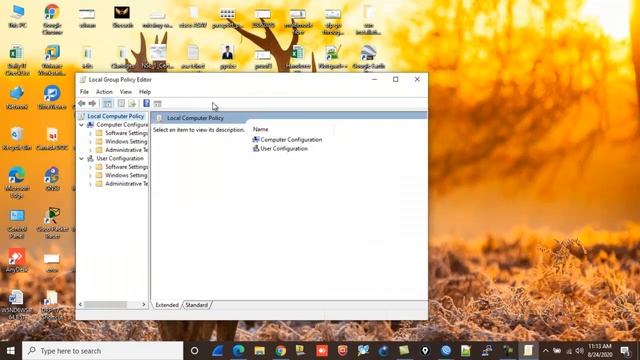Click the Forward arrow in the toolbar
Image resolution: width=640 pixels, height=360 pixels.
[92, 104]
